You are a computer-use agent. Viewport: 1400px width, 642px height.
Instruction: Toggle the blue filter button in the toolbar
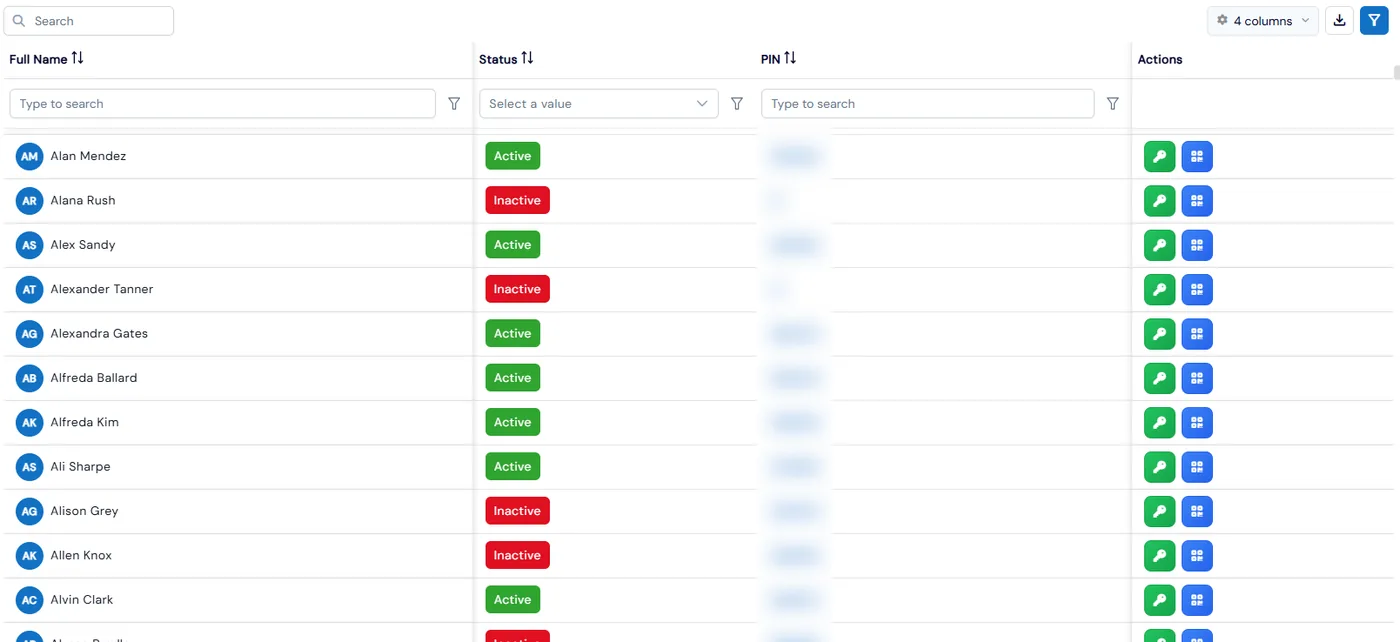(x=1374, y=21)
